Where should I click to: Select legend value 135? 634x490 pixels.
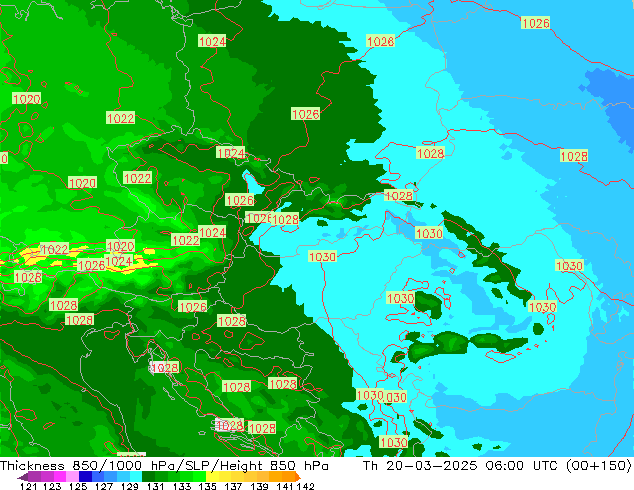click(207, 486)
